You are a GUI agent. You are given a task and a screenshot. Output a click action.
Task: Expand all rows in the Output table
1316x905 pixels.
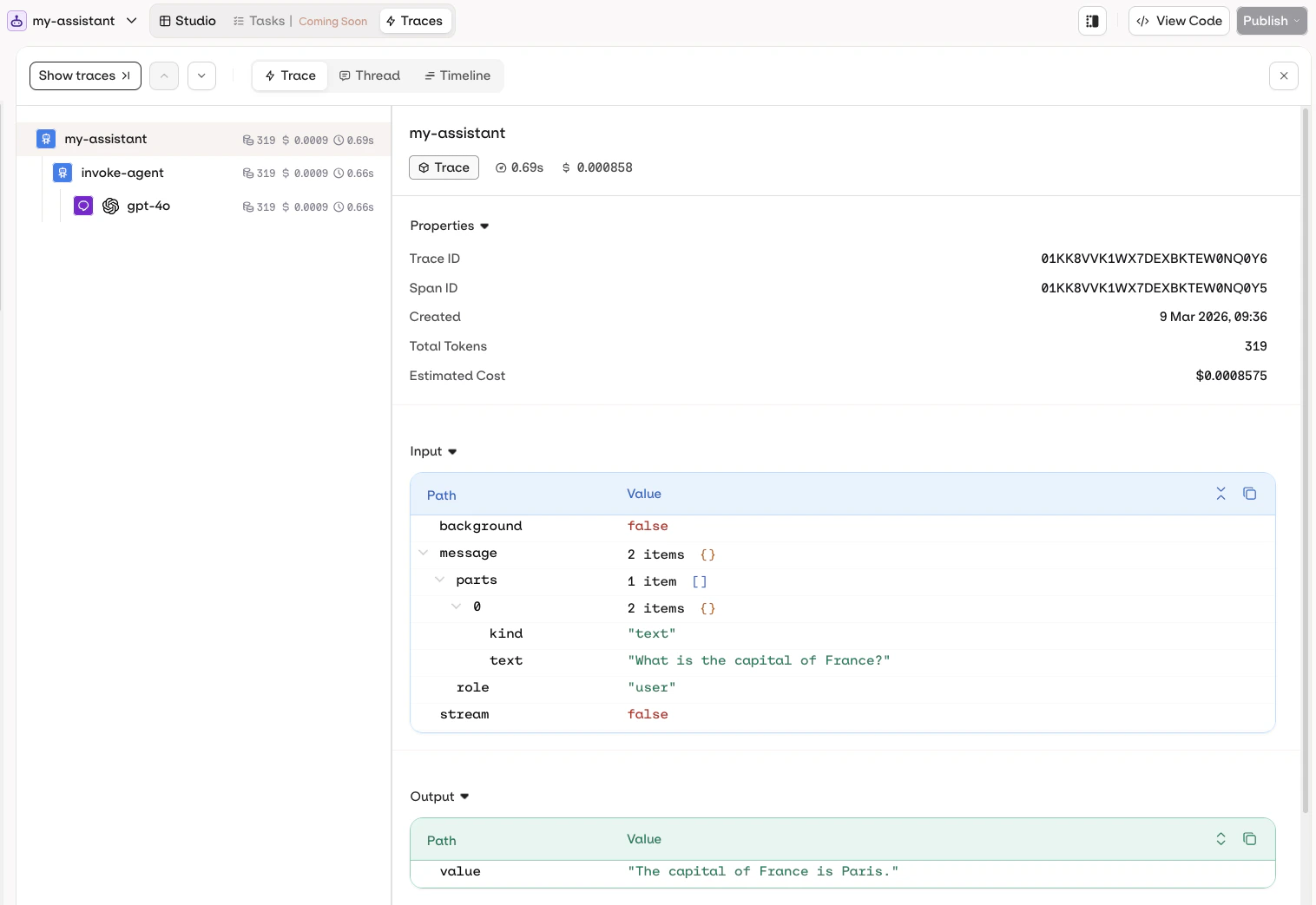[1221, 839]
